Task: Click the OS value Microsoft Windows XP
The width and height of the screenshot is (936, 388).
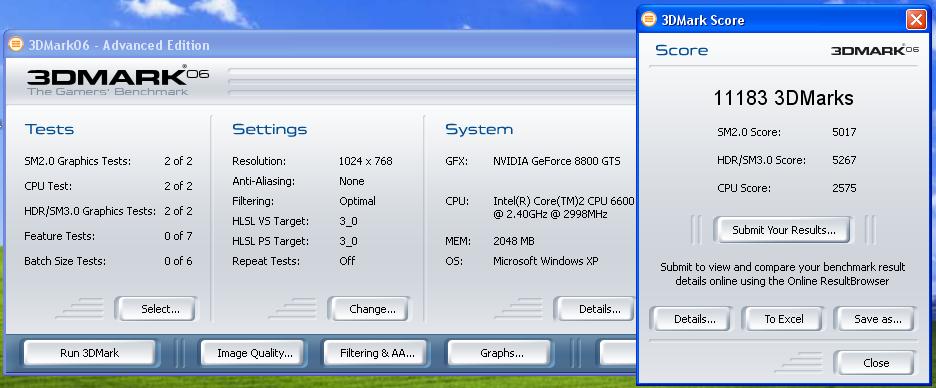Action: [x=546, y=261]
